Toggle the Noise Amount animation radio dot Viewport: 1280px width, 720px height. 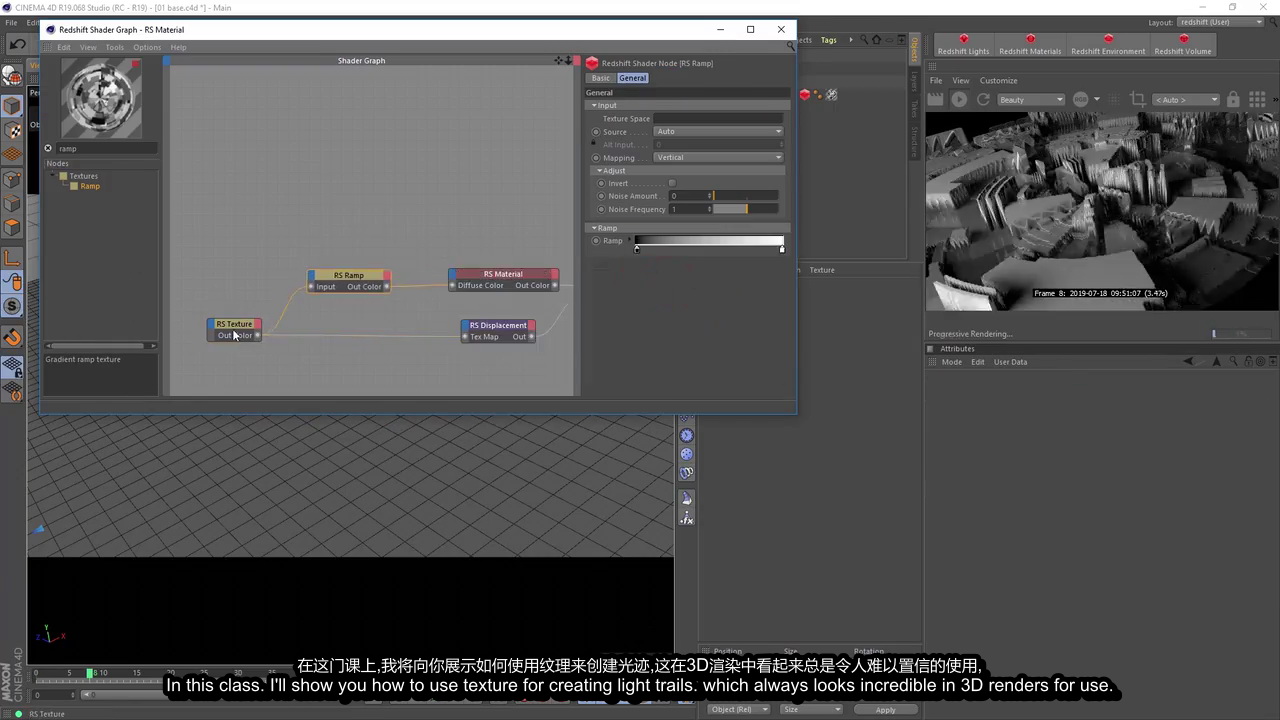point(601,196)
